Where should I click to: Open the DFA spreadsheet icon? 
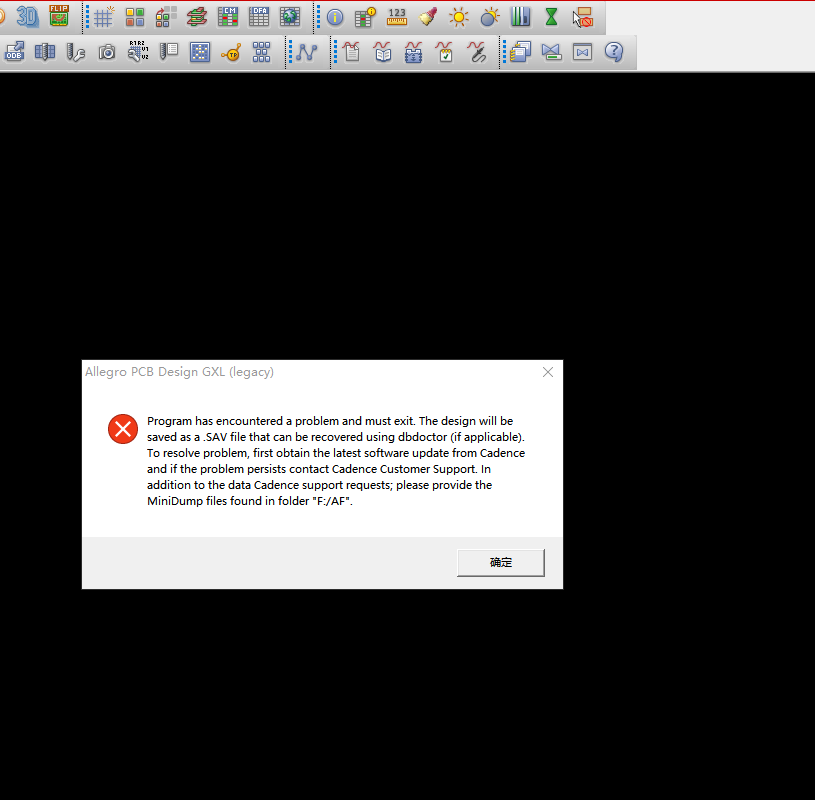coord(258,17)
